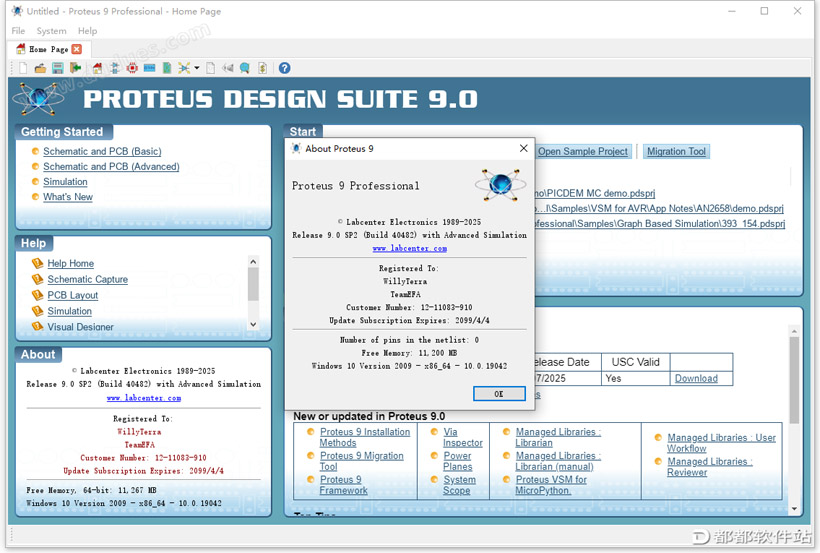
Task: Close the About Proteus 9 dialog
Action: pyautogui.click(x=523, y=149)
